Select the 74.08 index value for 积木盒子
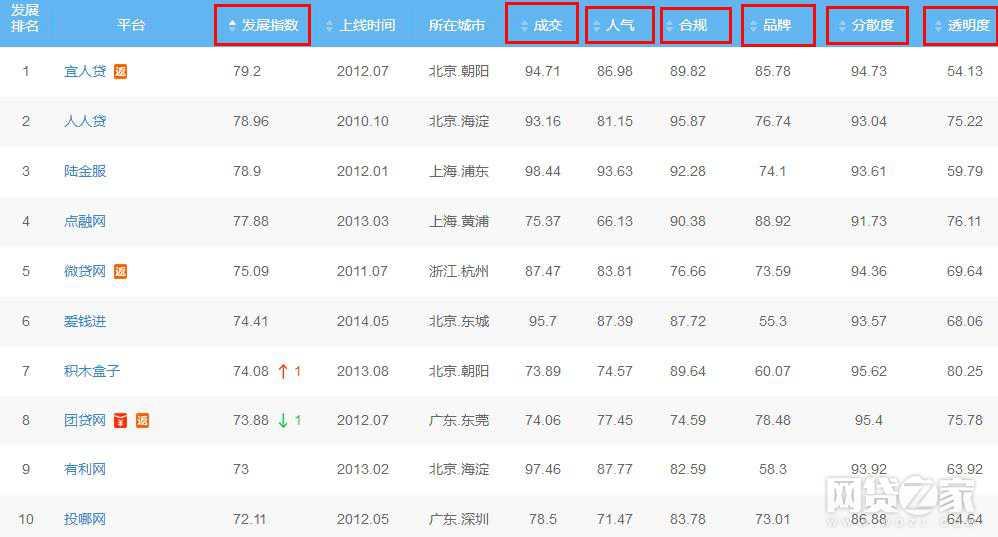998x537 pixels. pyautogui.click(x=251, y=371)
